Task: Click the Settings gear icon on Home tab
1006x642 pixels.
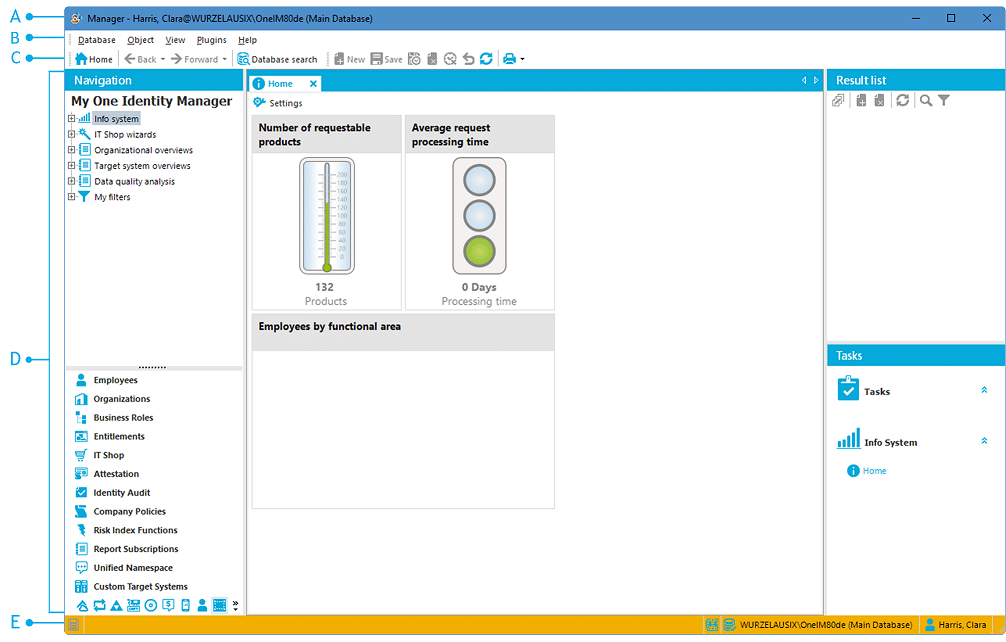Action: [x=259, y=103]
